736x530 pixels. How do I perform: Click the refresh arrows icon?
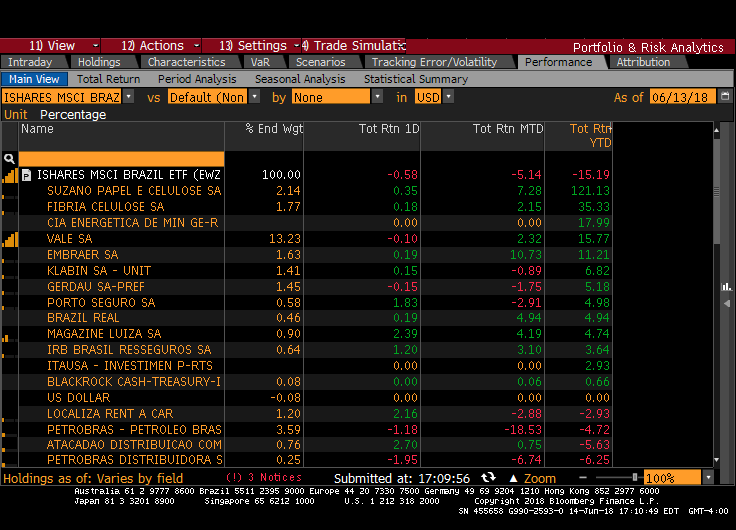489,478
